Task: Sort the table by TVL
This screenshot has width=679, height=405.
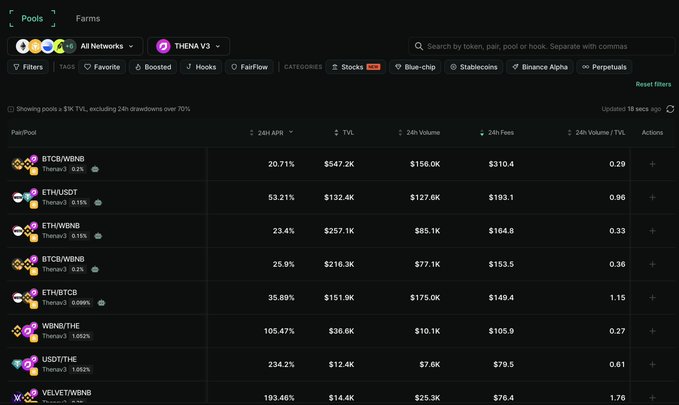Action: [344, 133]
